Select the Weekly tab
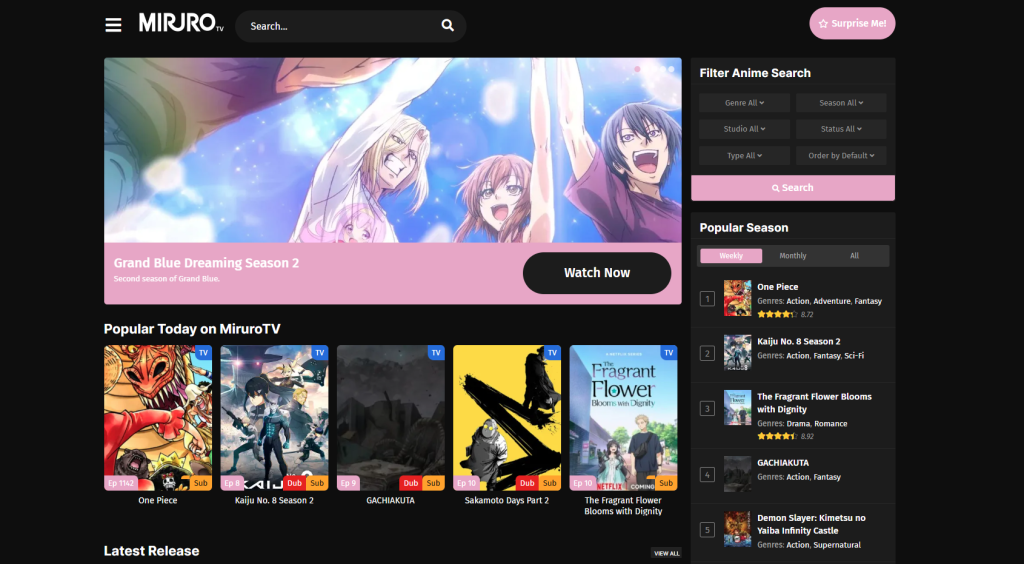The image size is (1024, 564). (731, 256)
